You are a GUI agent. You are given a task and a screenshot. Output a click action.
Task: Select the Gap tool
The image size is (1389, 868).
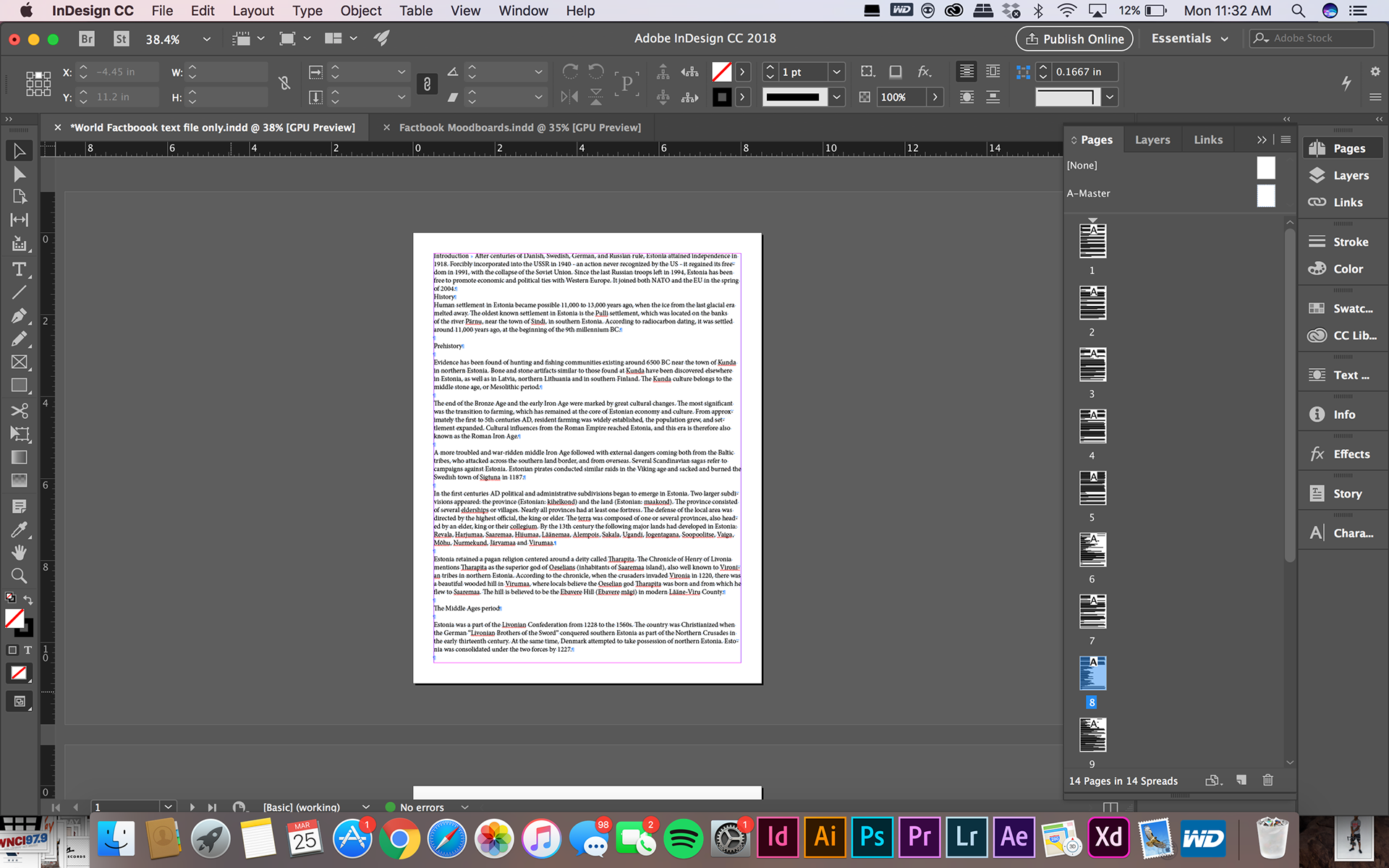click(20, 220)
